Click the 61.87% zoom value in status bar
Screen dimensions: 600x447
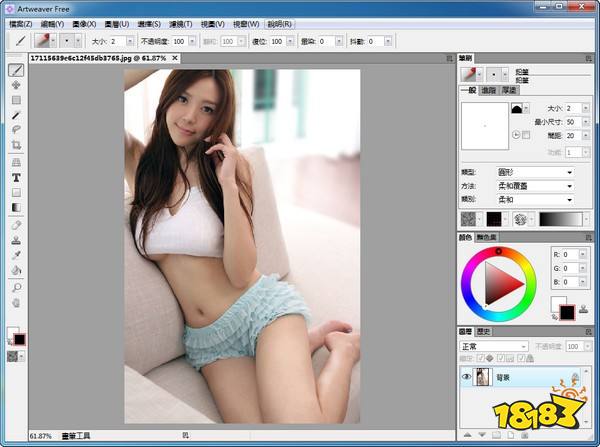click(x=40, y=436)
